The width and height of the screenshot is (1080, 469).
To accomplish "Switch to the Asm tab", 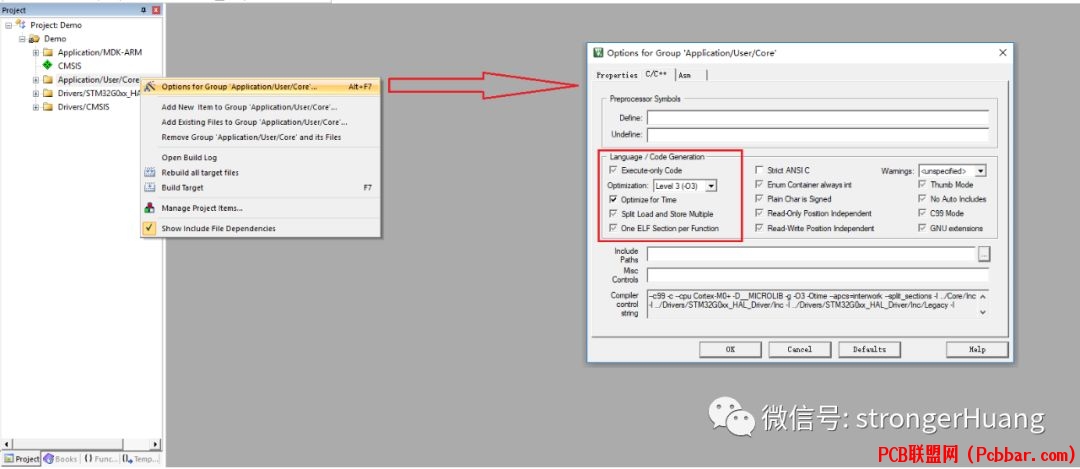I will point(685,75).
